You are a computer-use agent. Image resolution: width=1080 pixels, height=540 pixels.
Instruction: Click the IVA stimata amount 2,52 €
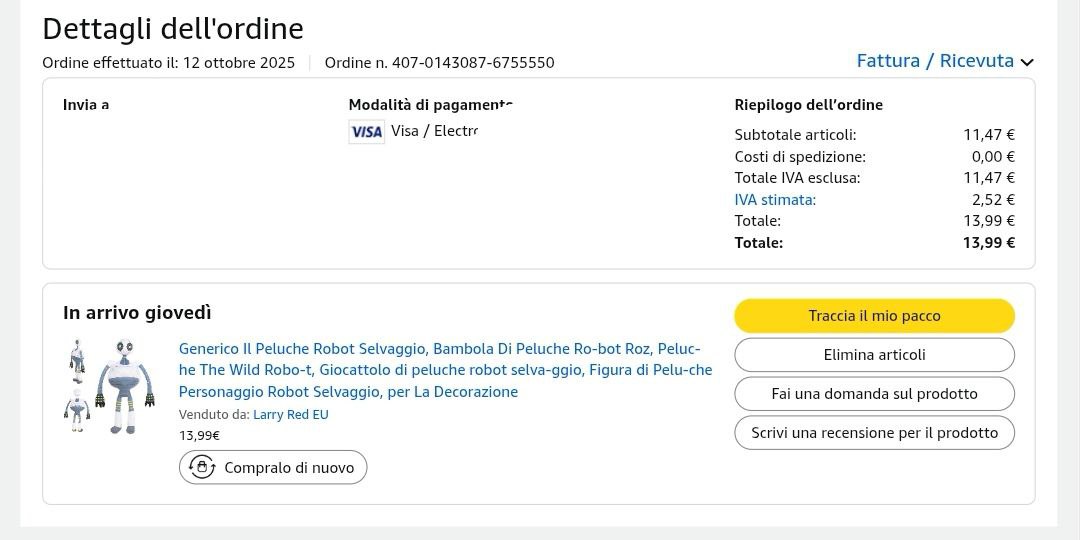pos(993,200)
